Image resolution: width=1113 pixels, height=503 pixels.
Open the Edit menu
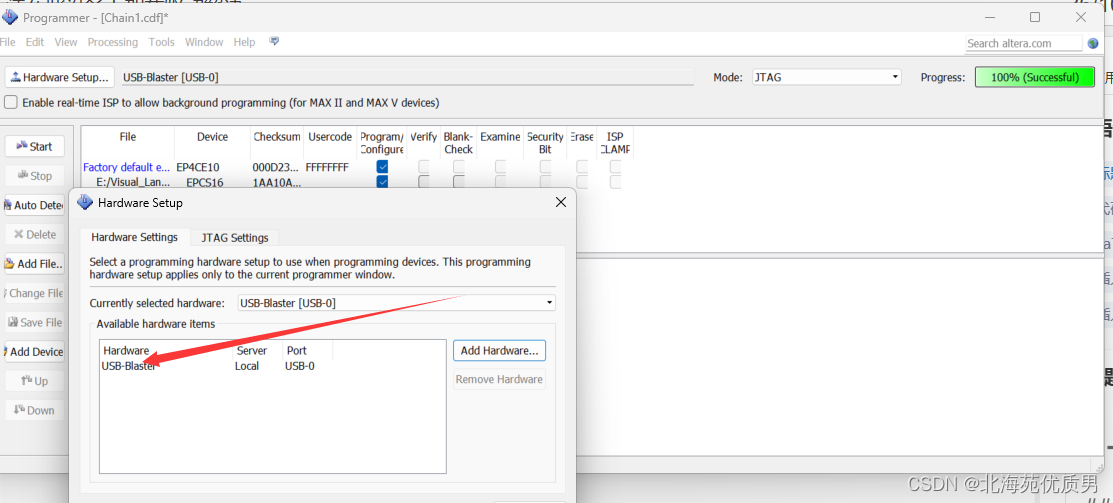click(x=35, y=42)
